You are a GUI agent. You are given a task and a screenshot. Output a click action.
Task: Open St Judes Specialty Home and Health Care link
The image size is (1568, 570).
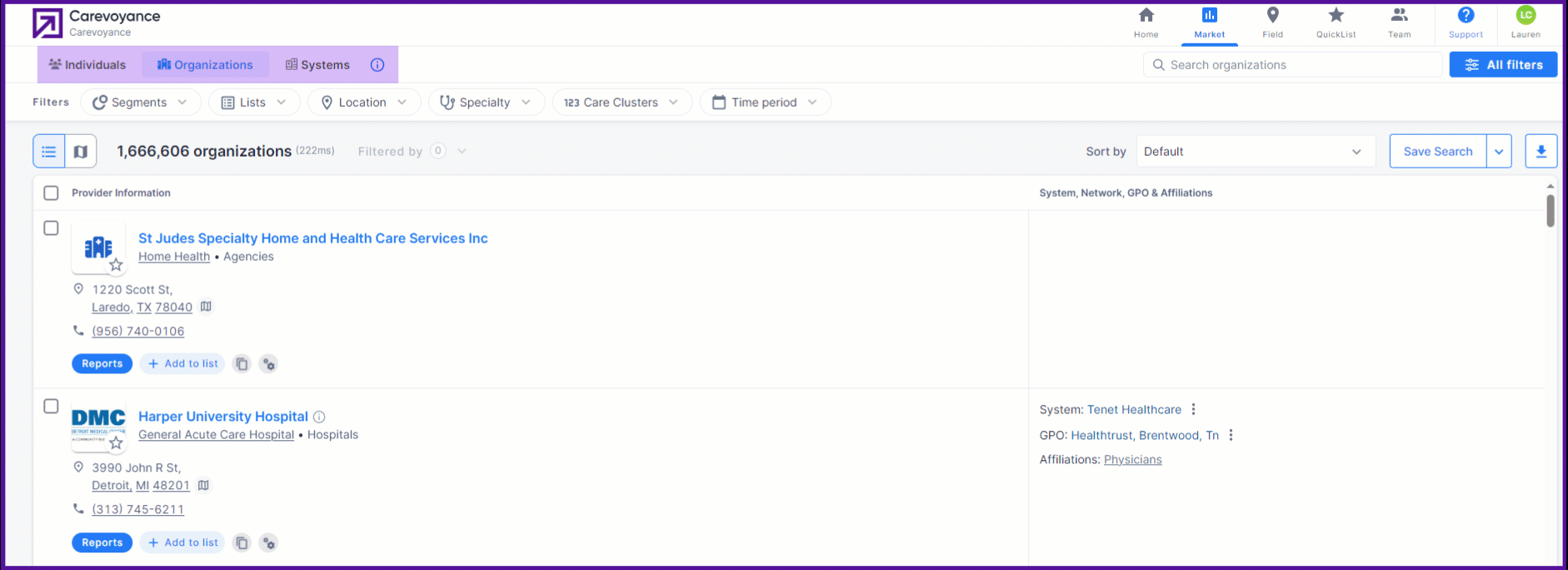313,238
